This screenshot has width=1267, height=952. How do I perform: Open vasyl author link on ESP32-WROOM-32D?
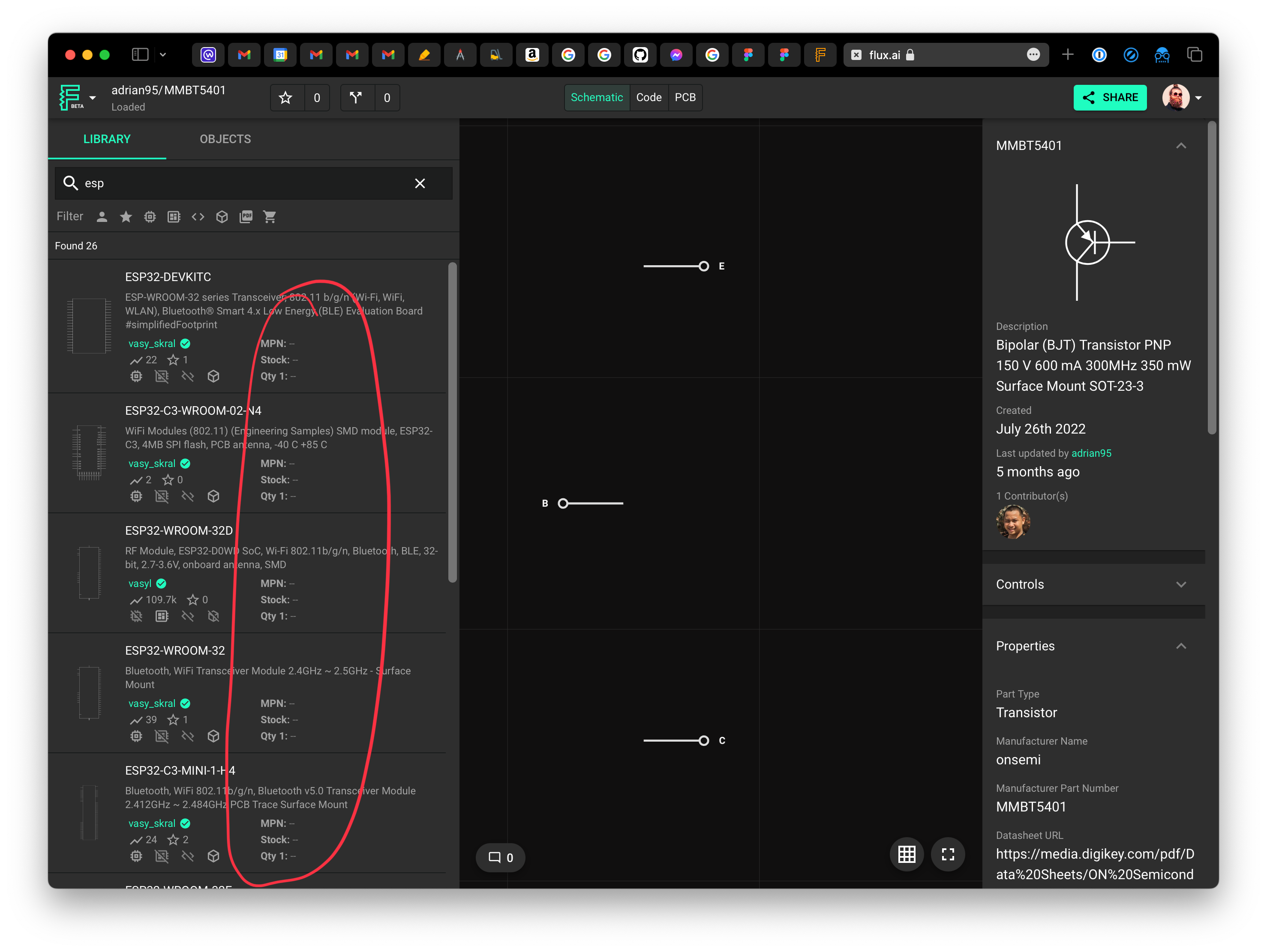140,584
